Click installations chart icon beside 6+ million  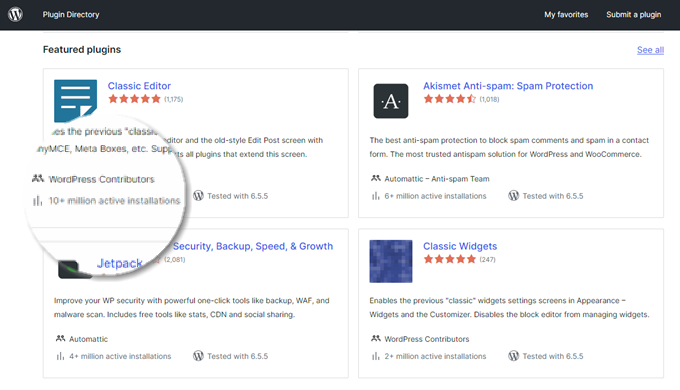tap(375, 196)
